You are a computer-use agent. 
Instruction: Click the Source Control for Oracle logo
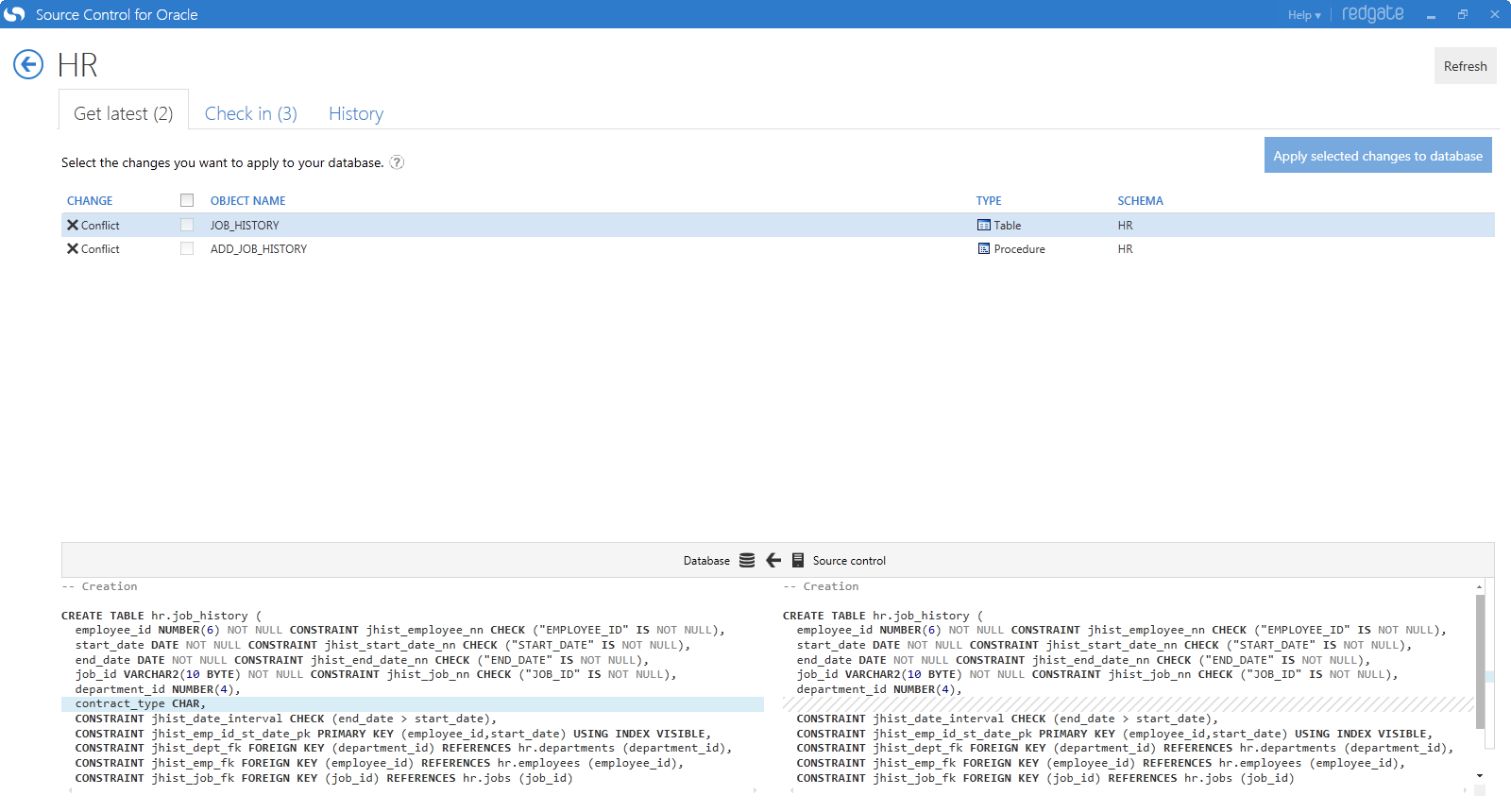click(15, 14)
